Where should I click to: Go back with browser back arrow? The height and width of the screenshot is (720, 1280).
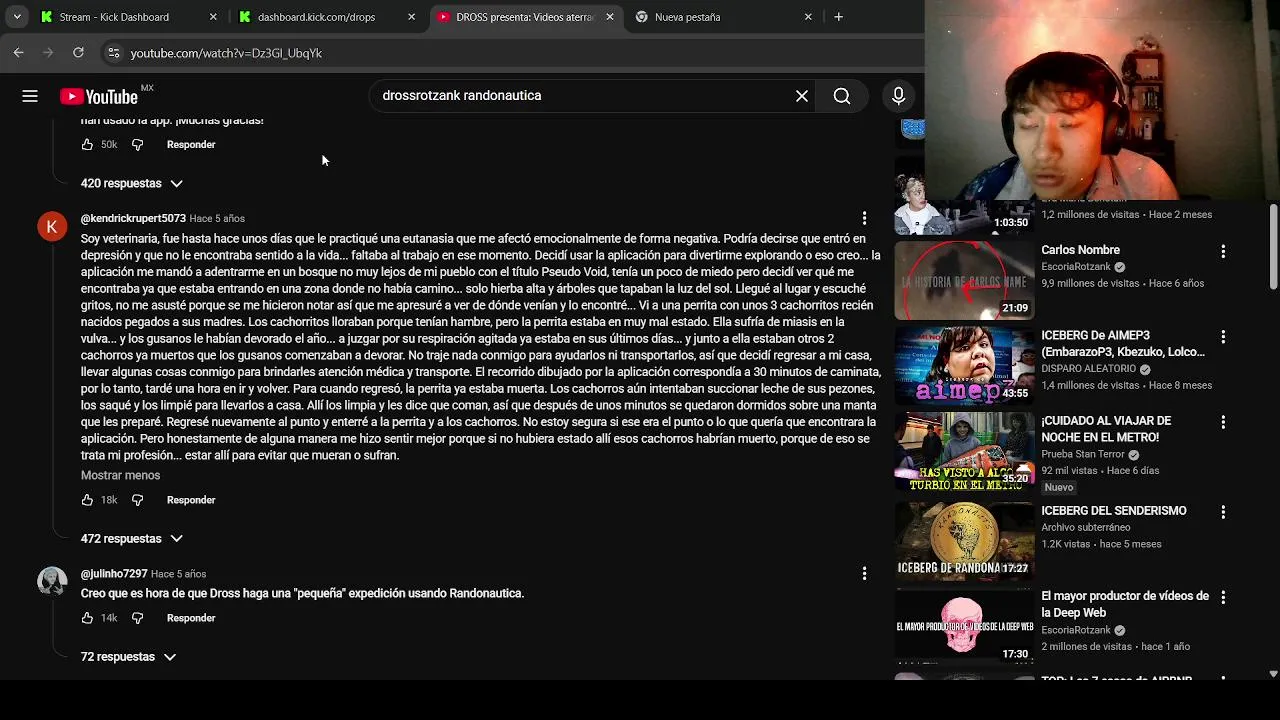pos(19,52)
